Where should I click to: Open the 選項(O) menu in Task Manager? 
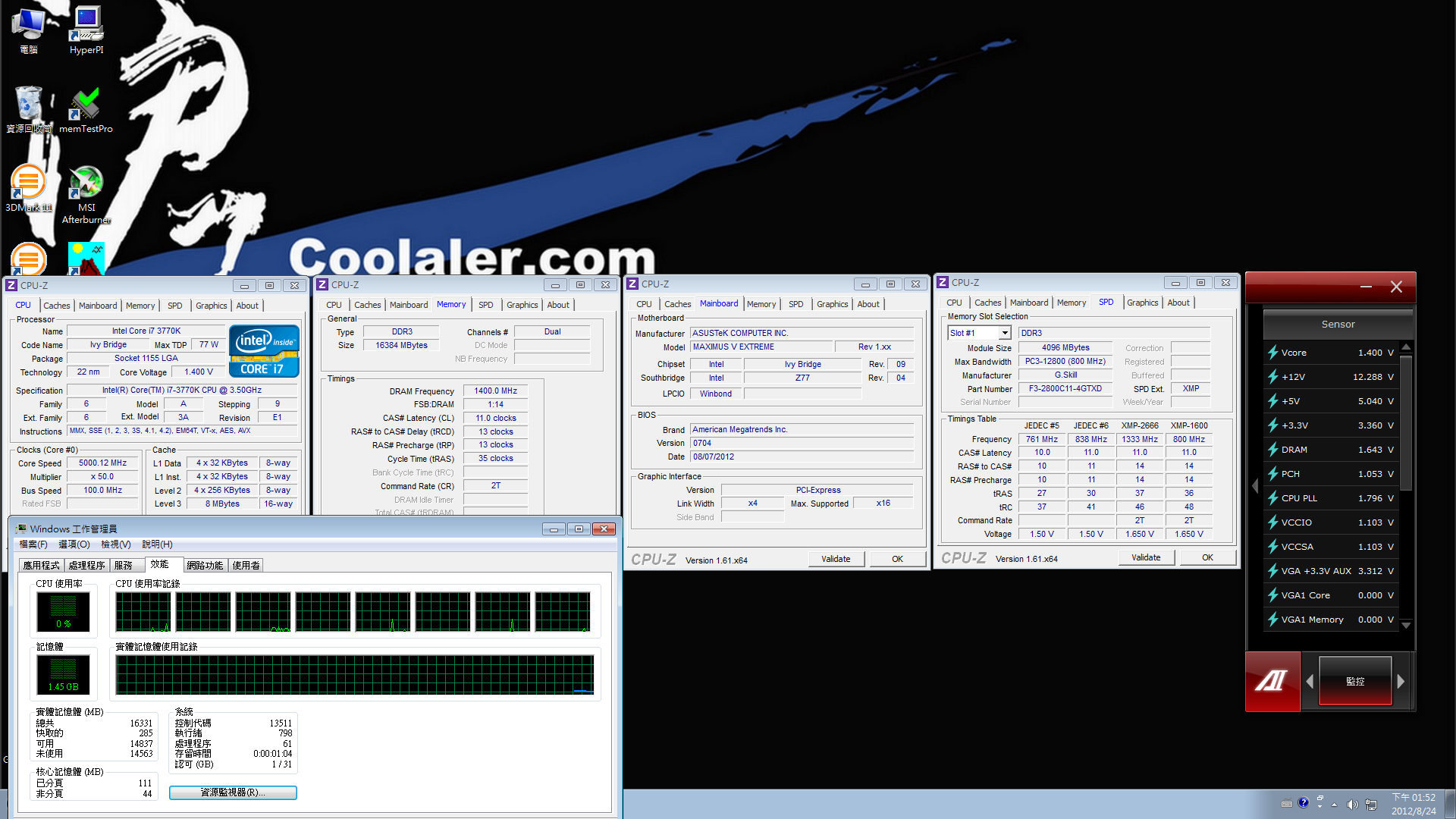(74, 544)
